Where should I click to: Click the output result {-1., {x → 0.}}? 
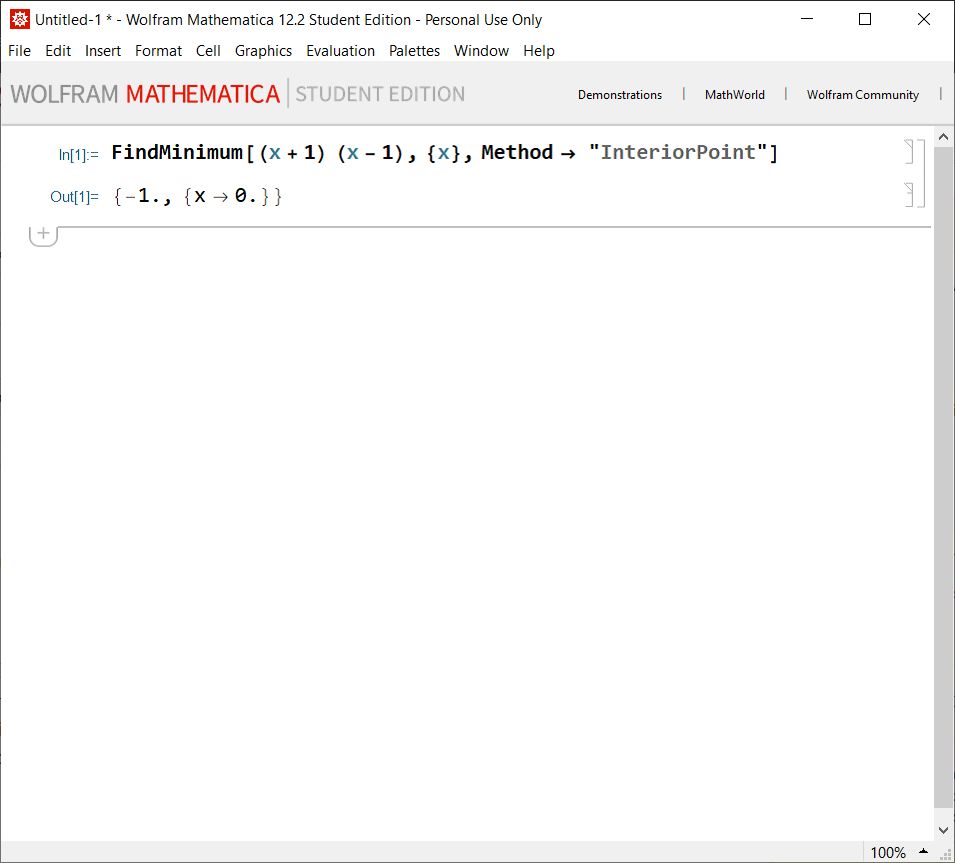tap(197, 196)
